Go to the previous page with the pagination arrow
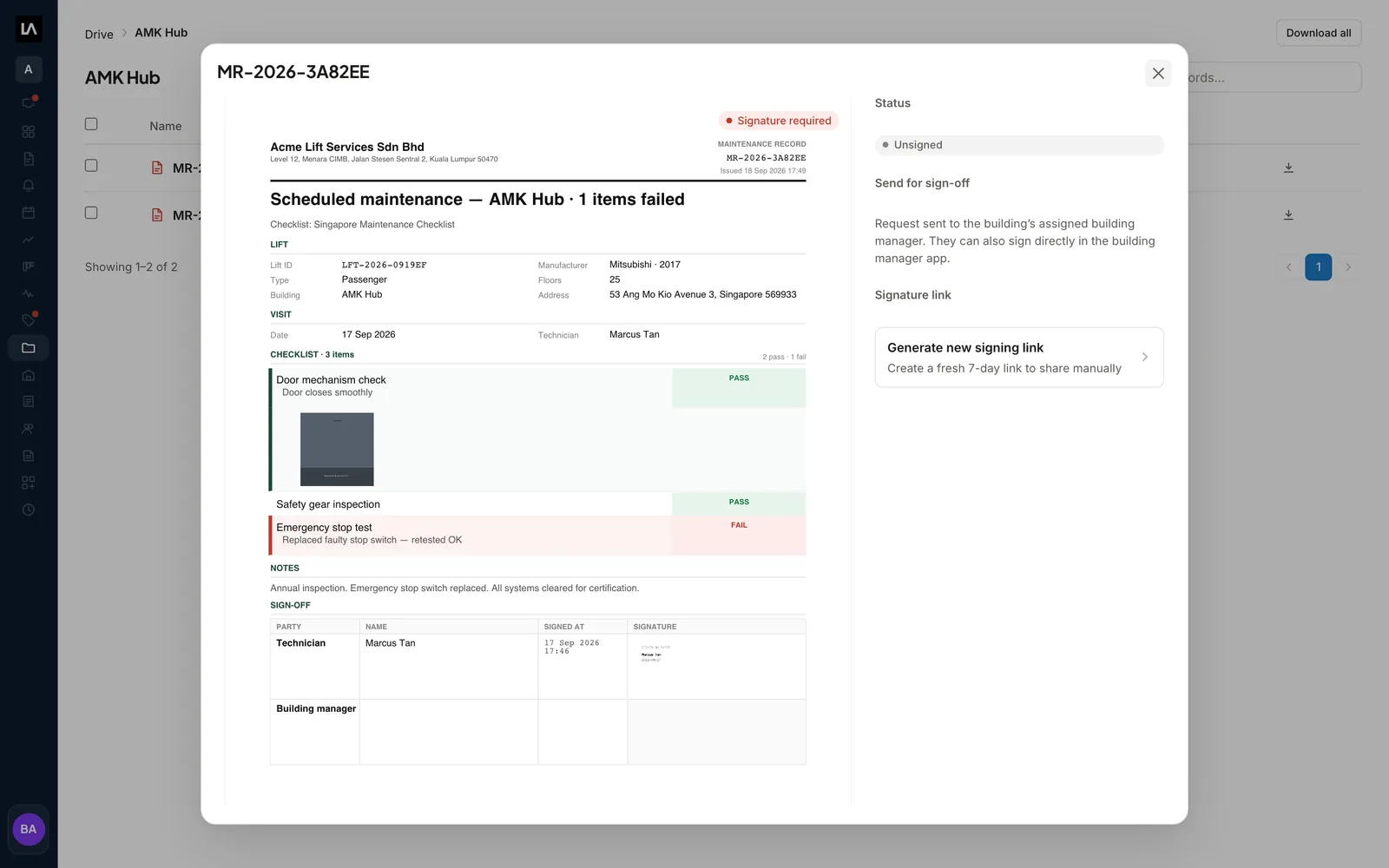 (x=1288, y=267)
